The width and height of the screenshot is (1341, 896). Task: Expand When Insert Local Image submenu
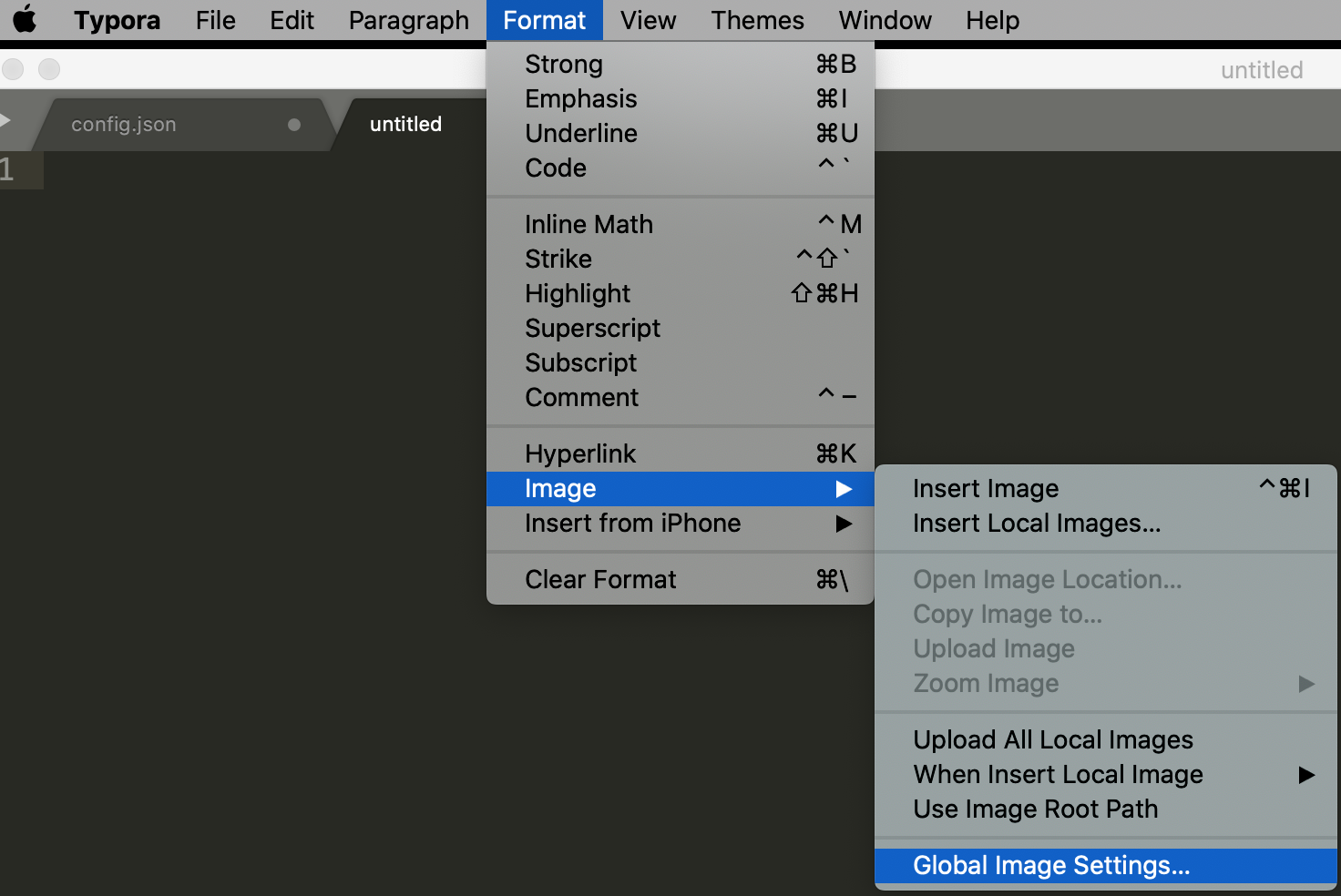(1306, 775)
